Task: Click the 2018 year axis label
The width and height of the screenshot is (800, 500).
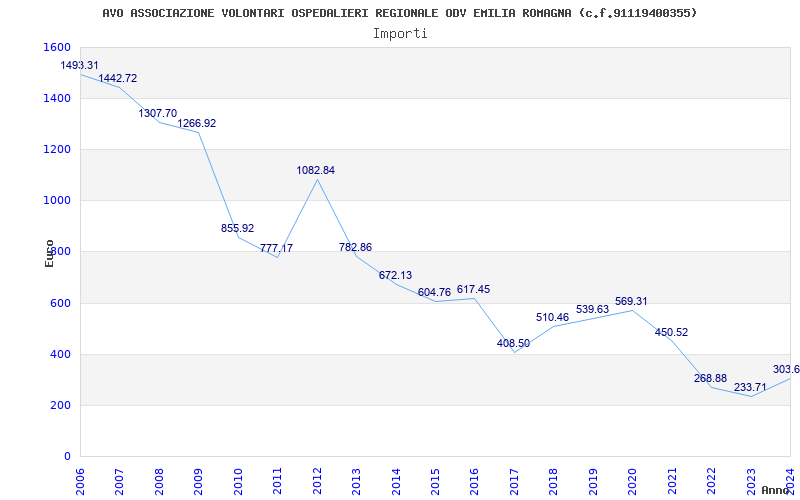Action: point(554,480)
